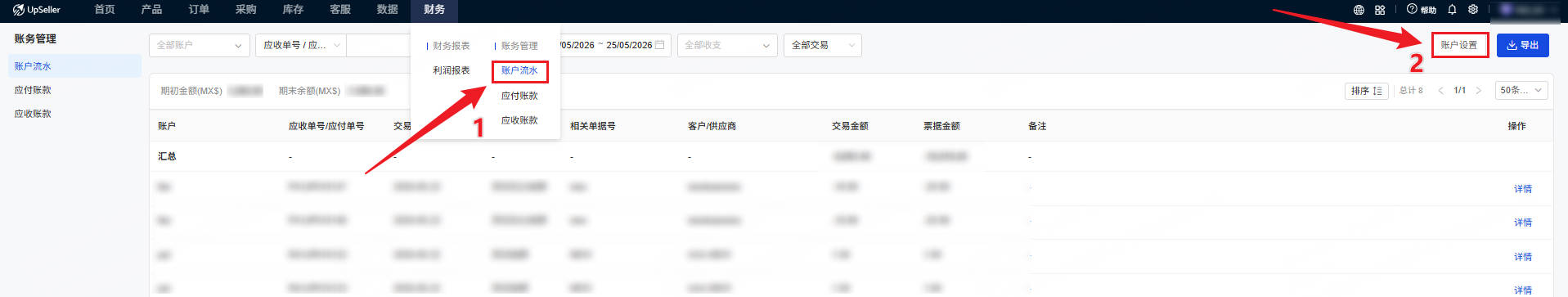Expand the 全部交易 dropdown
Image resolution: width=1568 pixels, height=297 pixels.
click(x=822, y=45)
